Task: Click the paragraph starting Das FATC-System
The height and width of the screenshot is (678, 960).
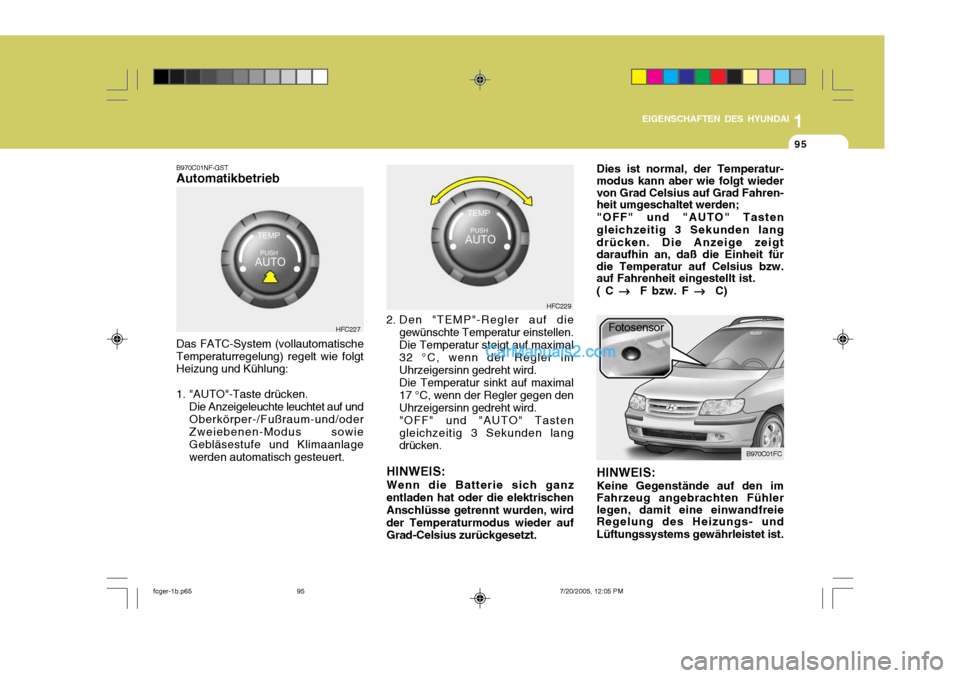Action: 270,356
